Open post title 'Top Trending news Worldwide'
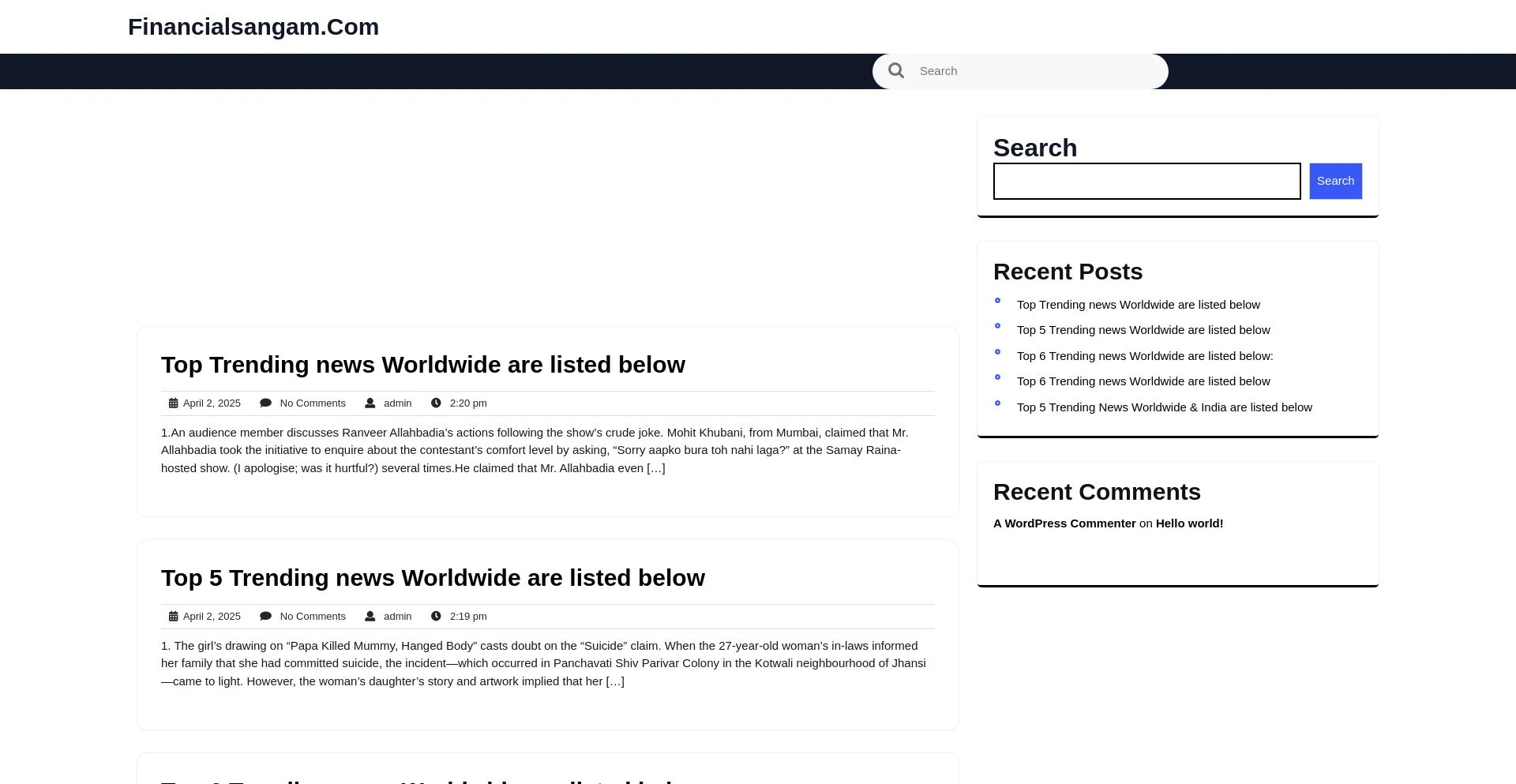 click(x=422, y=365)
